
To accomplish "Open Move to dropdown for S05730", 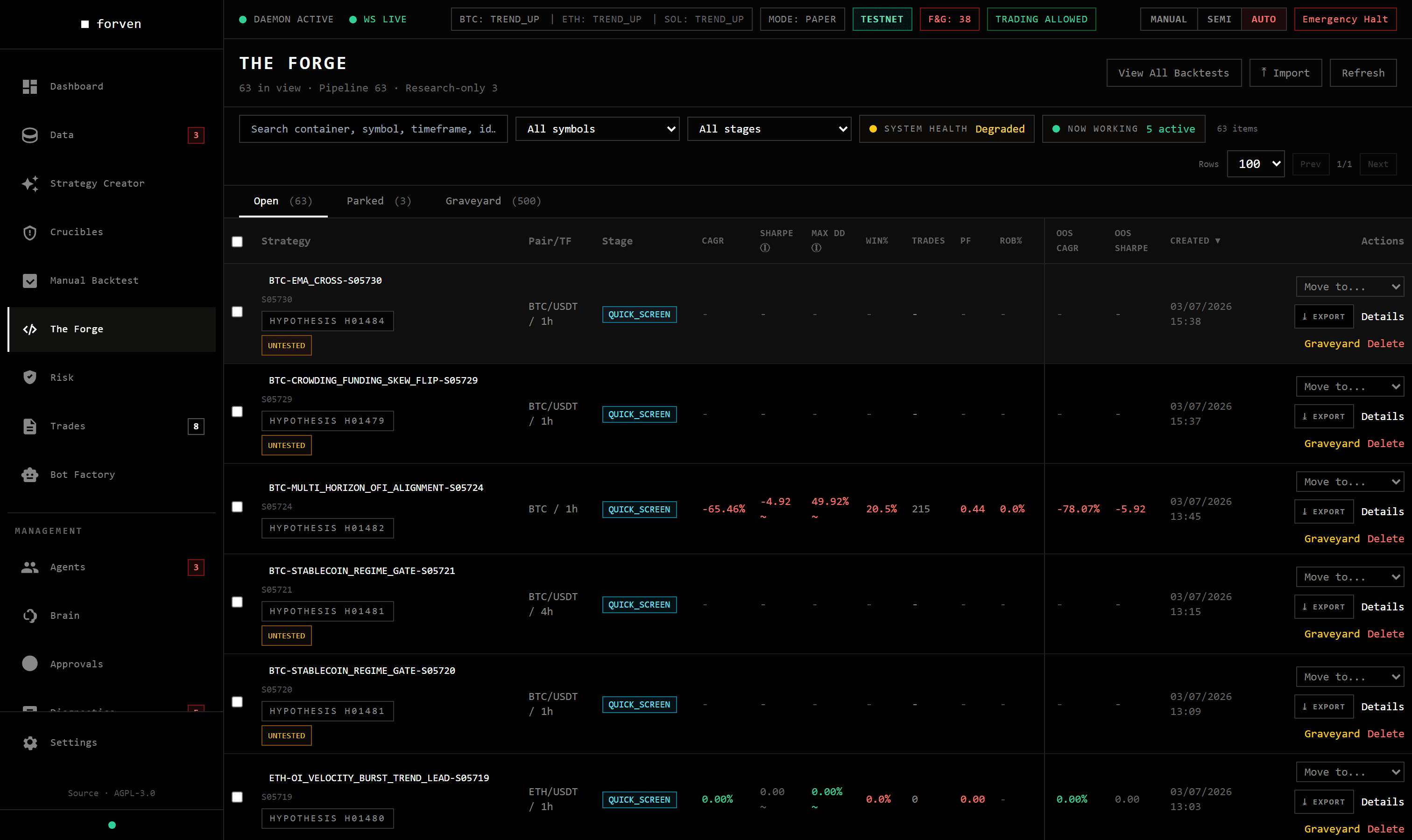I will 1350,287.
